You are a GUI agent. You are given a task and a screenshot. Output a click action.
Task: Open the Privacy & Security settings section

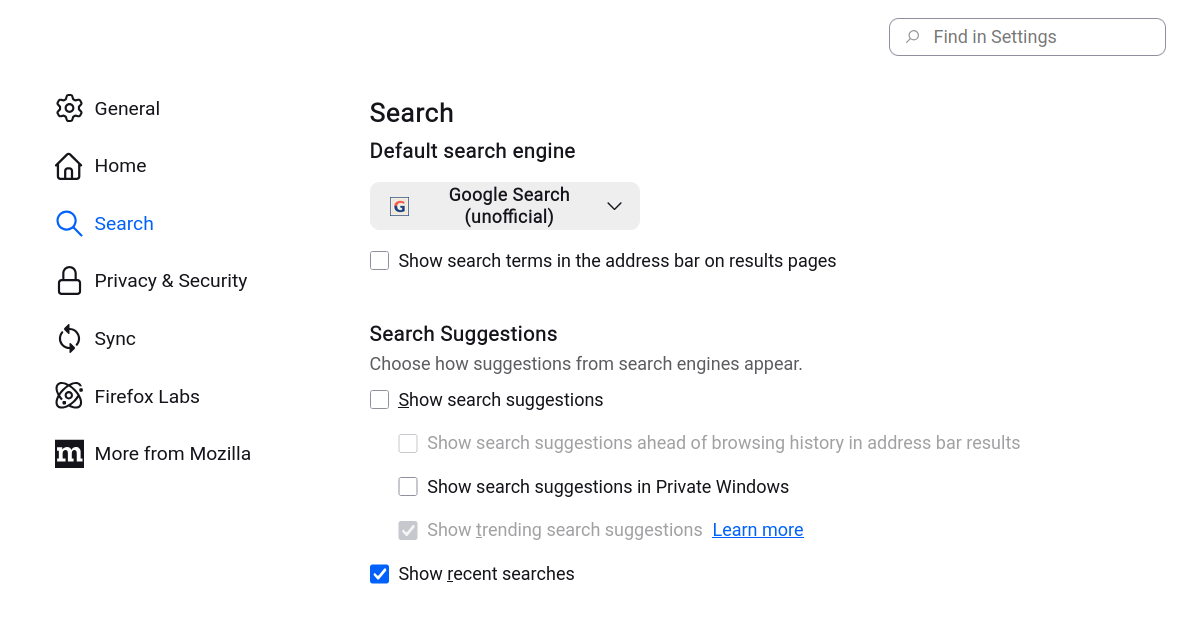point(170,281)
